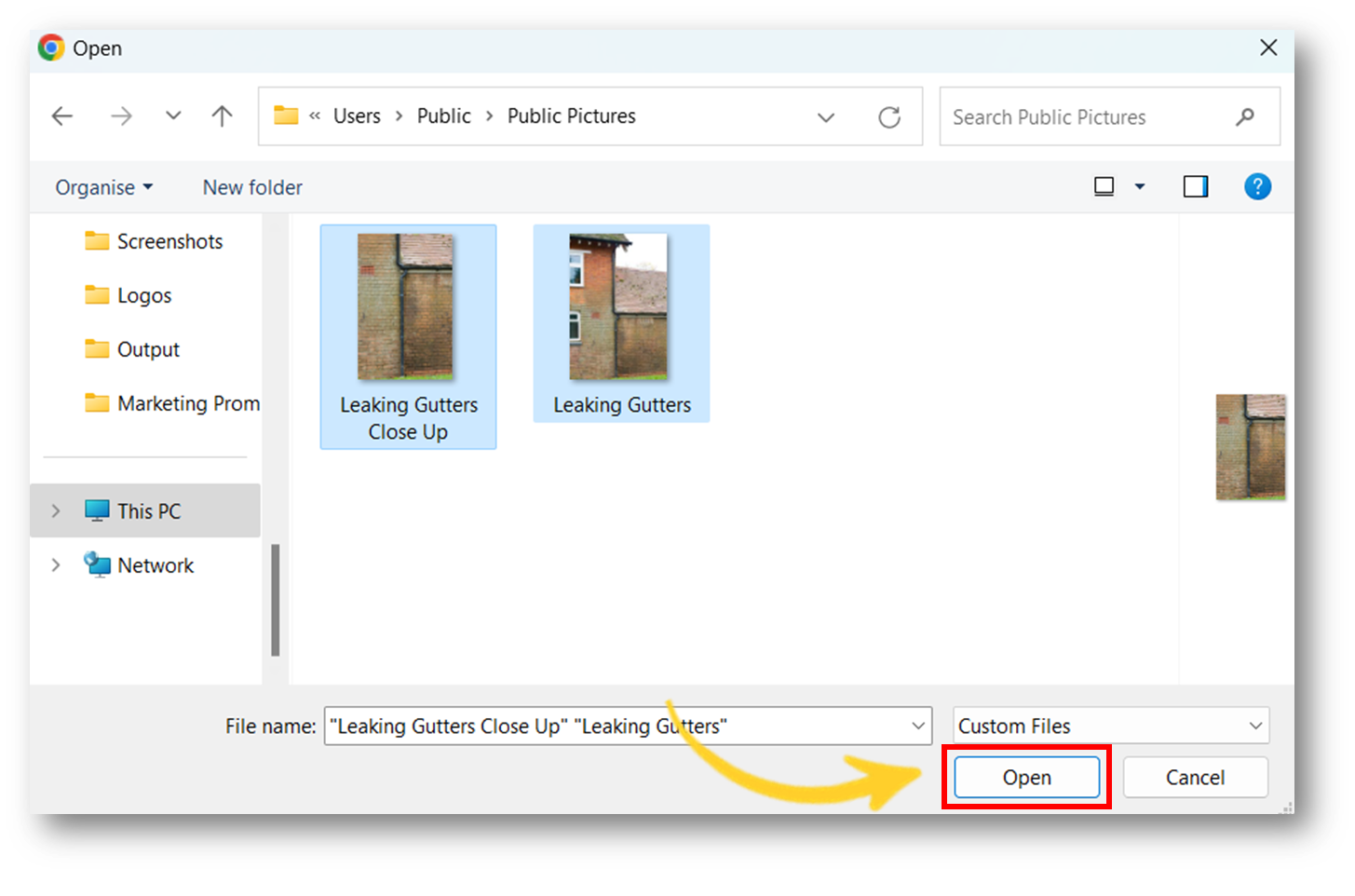Create a new folder
This screenshot has width=1355, height=896.
pos(251,187)
